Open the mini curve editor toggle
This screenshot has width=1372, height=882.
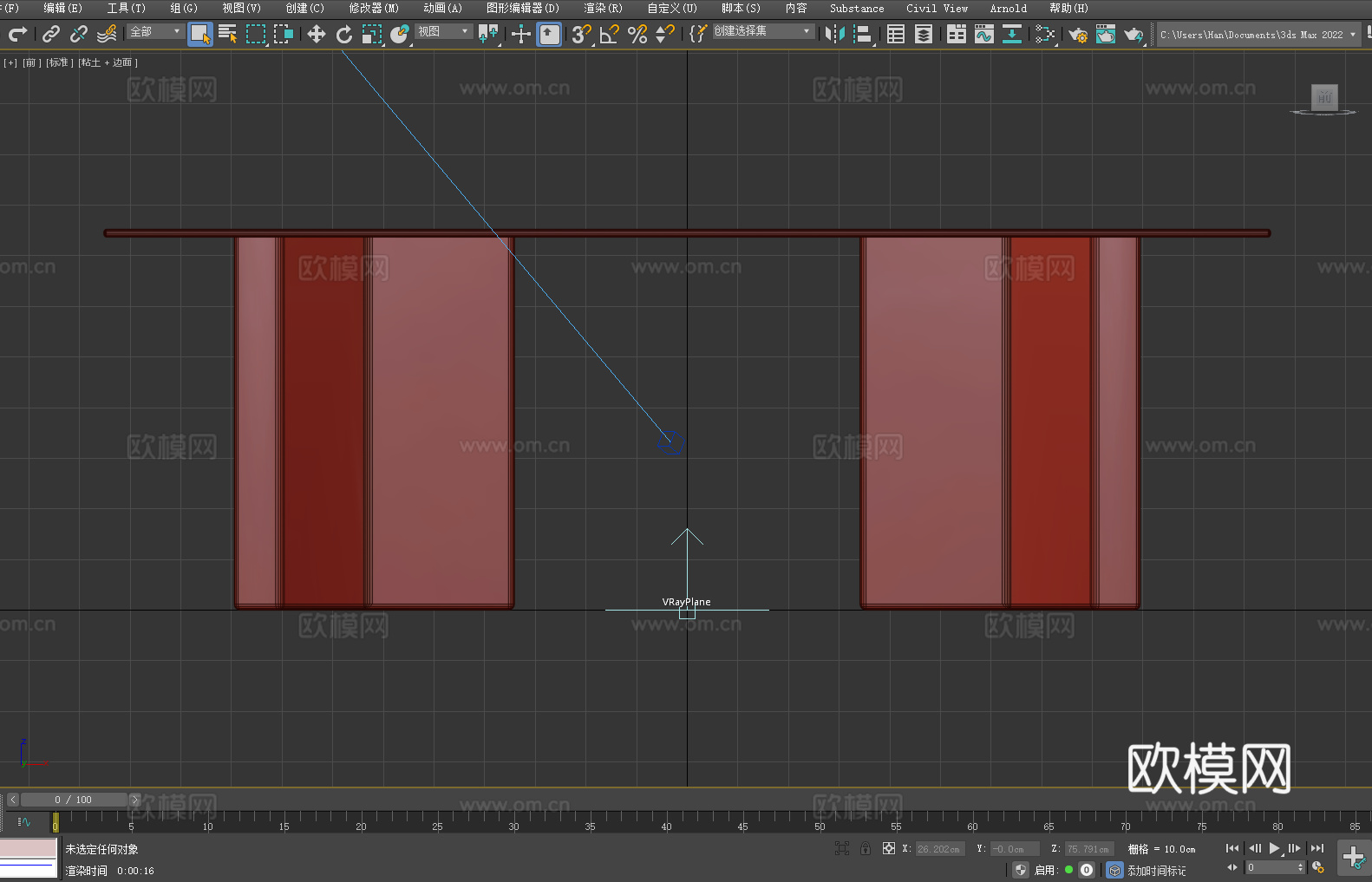point(24,821)
